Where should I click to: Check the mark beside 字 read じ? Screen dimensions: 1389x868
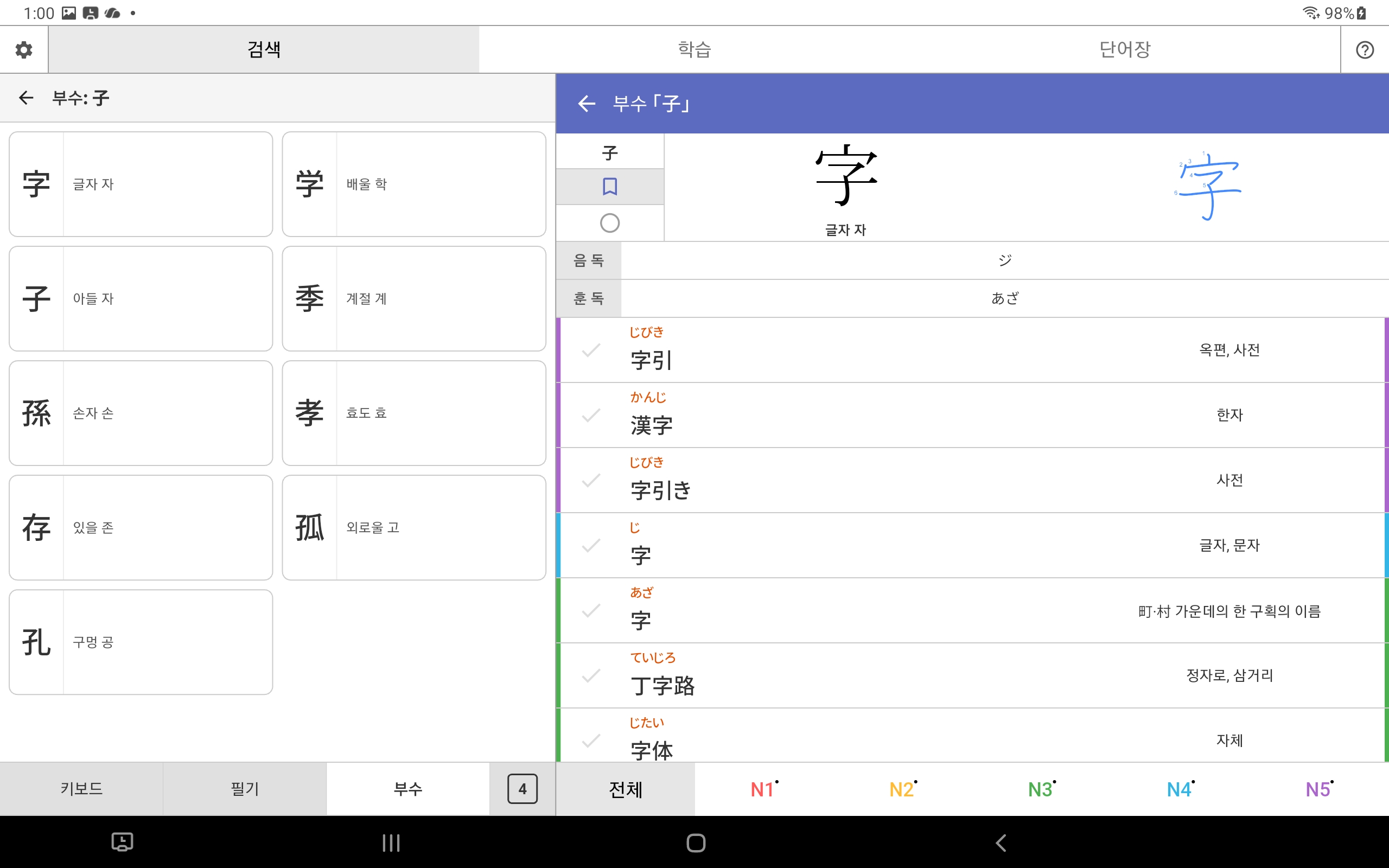pyautogui.click(x=591, y=545)
